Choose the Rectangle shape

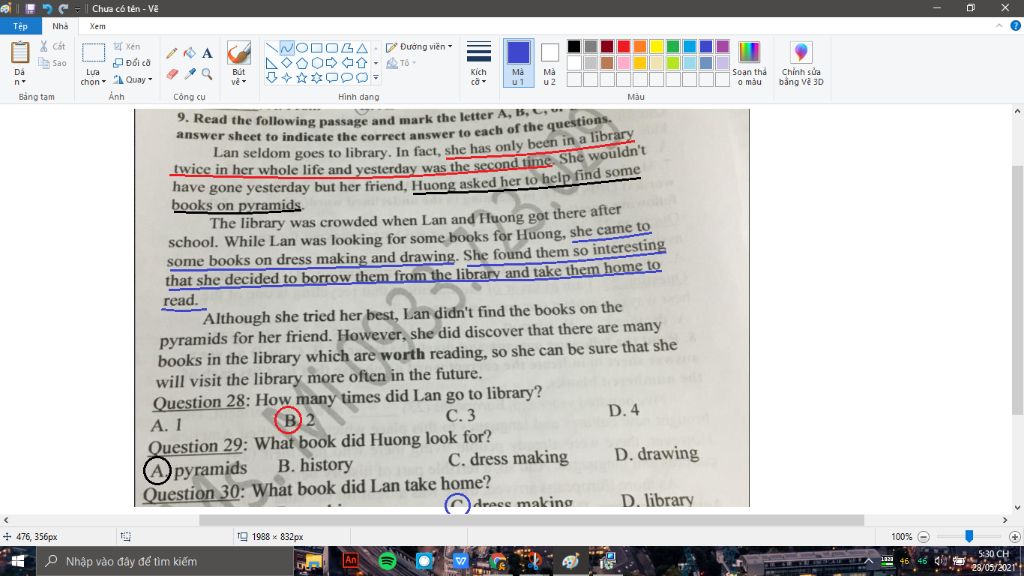point(317,48)
